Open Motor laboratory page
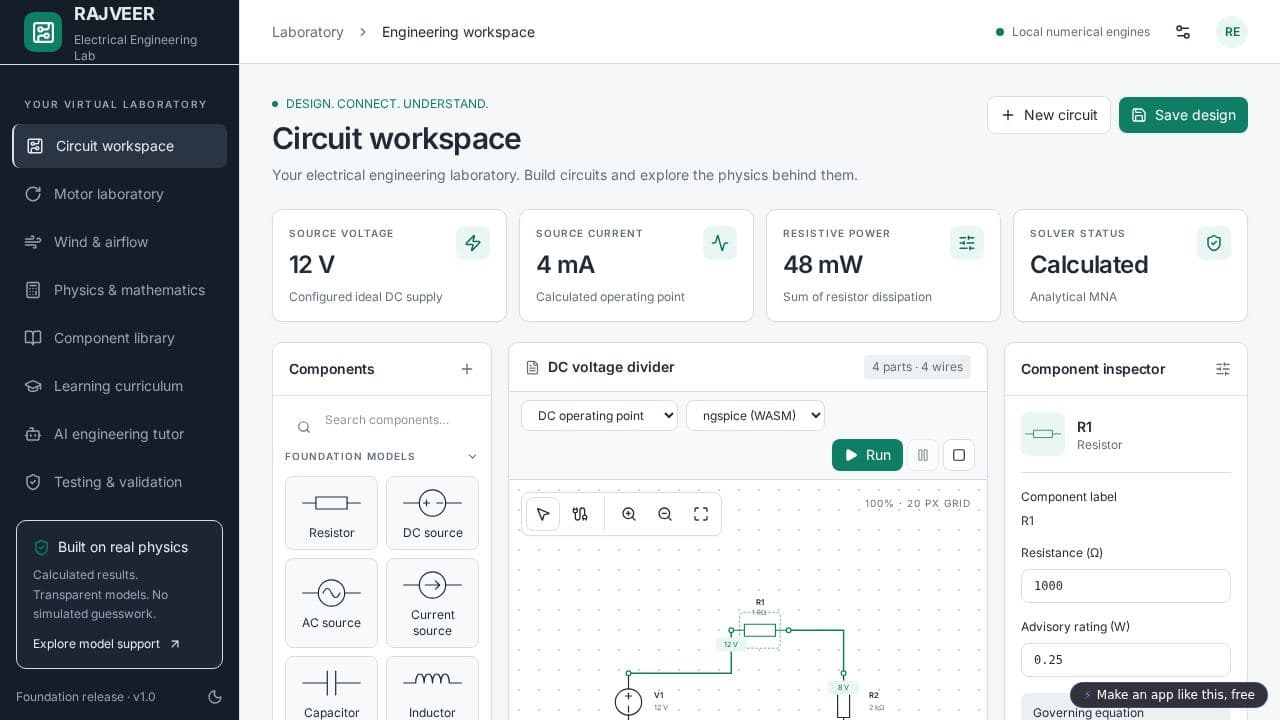The width and height of the screenshot is (1280, 720). [x=120, y=194]
